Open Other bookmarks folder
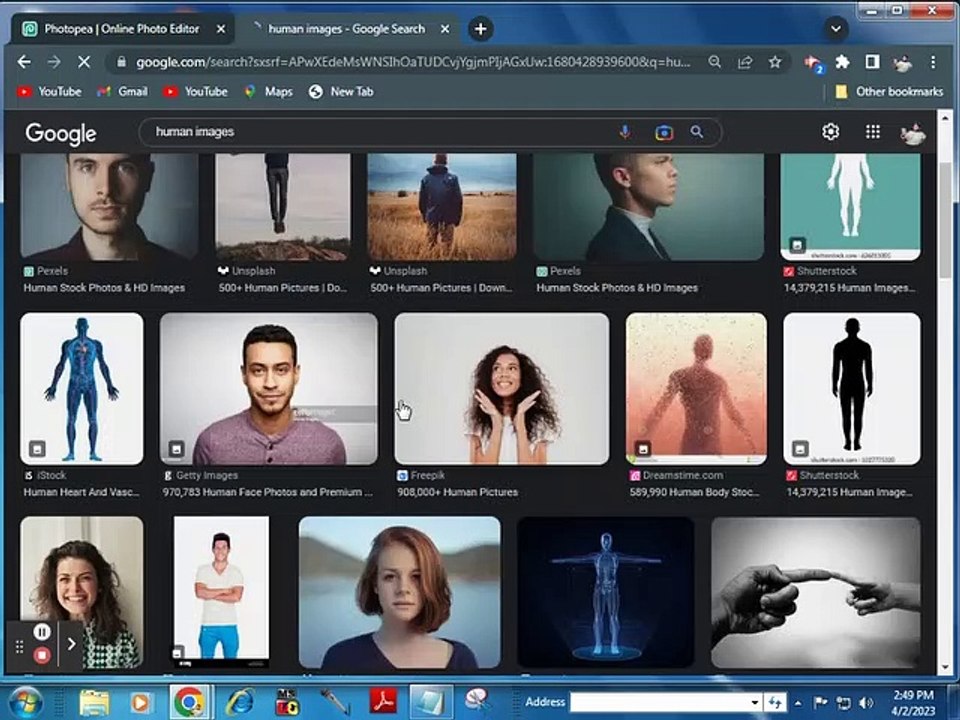Screen dimensions: 960x720 890,92
